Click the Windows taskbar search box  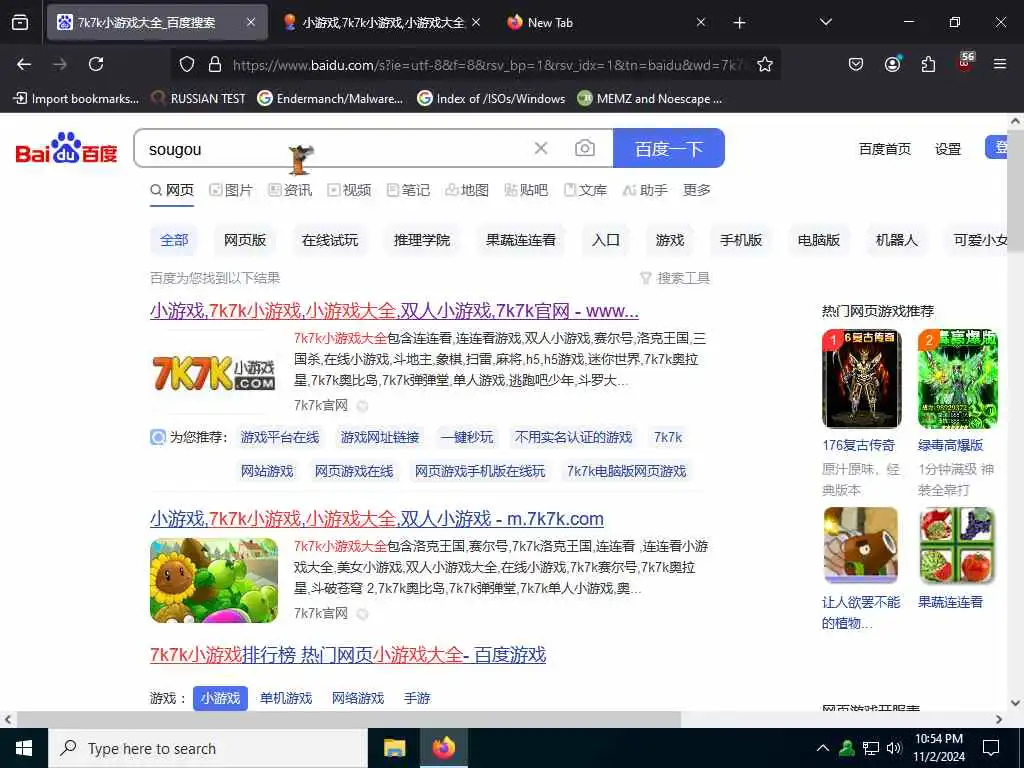coord(208,748)
